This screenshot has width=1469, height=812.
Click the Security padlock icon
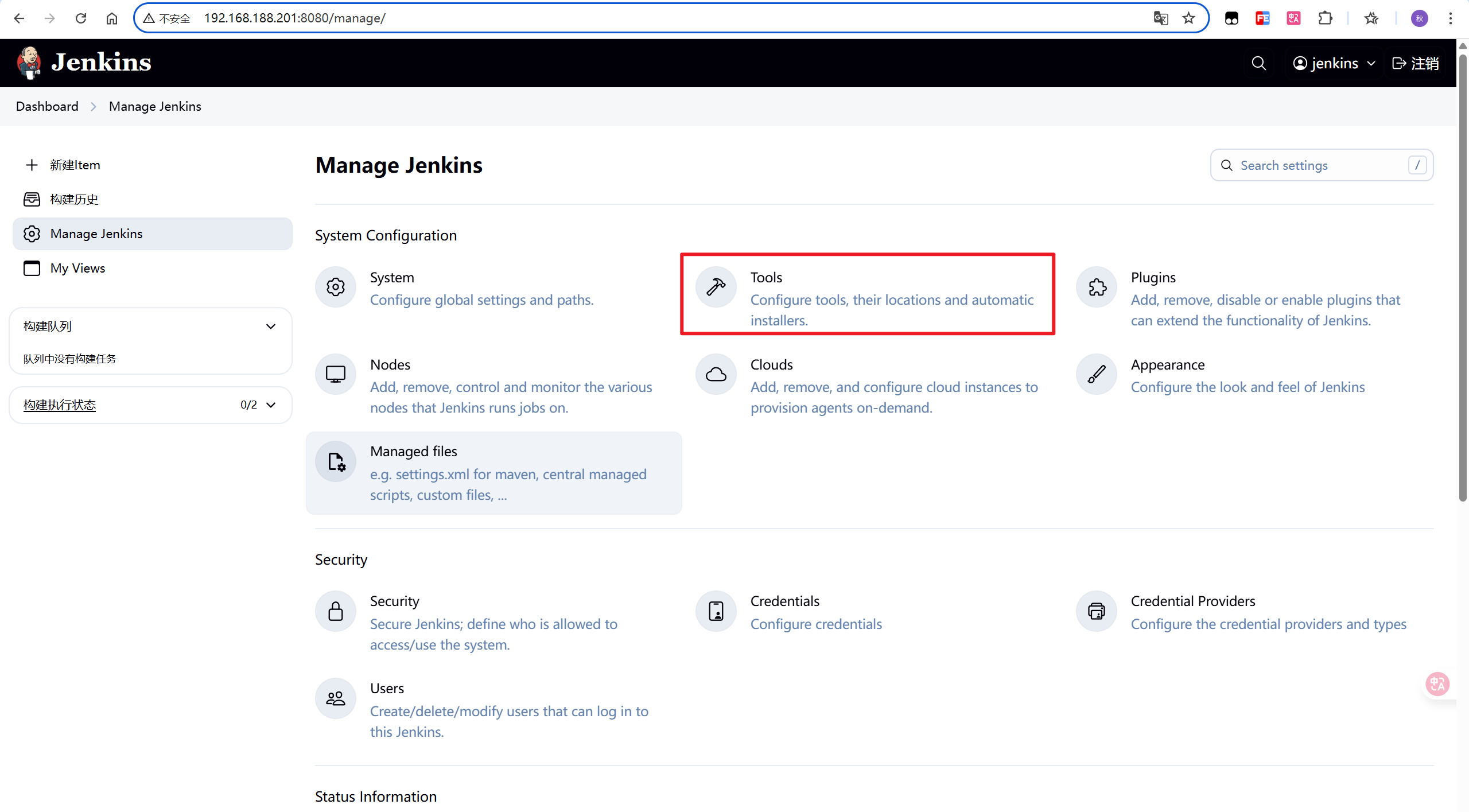(336, 611)
